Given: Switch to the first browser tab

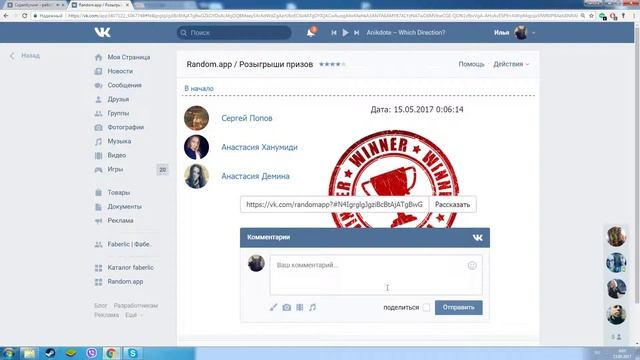Looking at the screenshot, I should pyautogui.click(x=36, y=5).
